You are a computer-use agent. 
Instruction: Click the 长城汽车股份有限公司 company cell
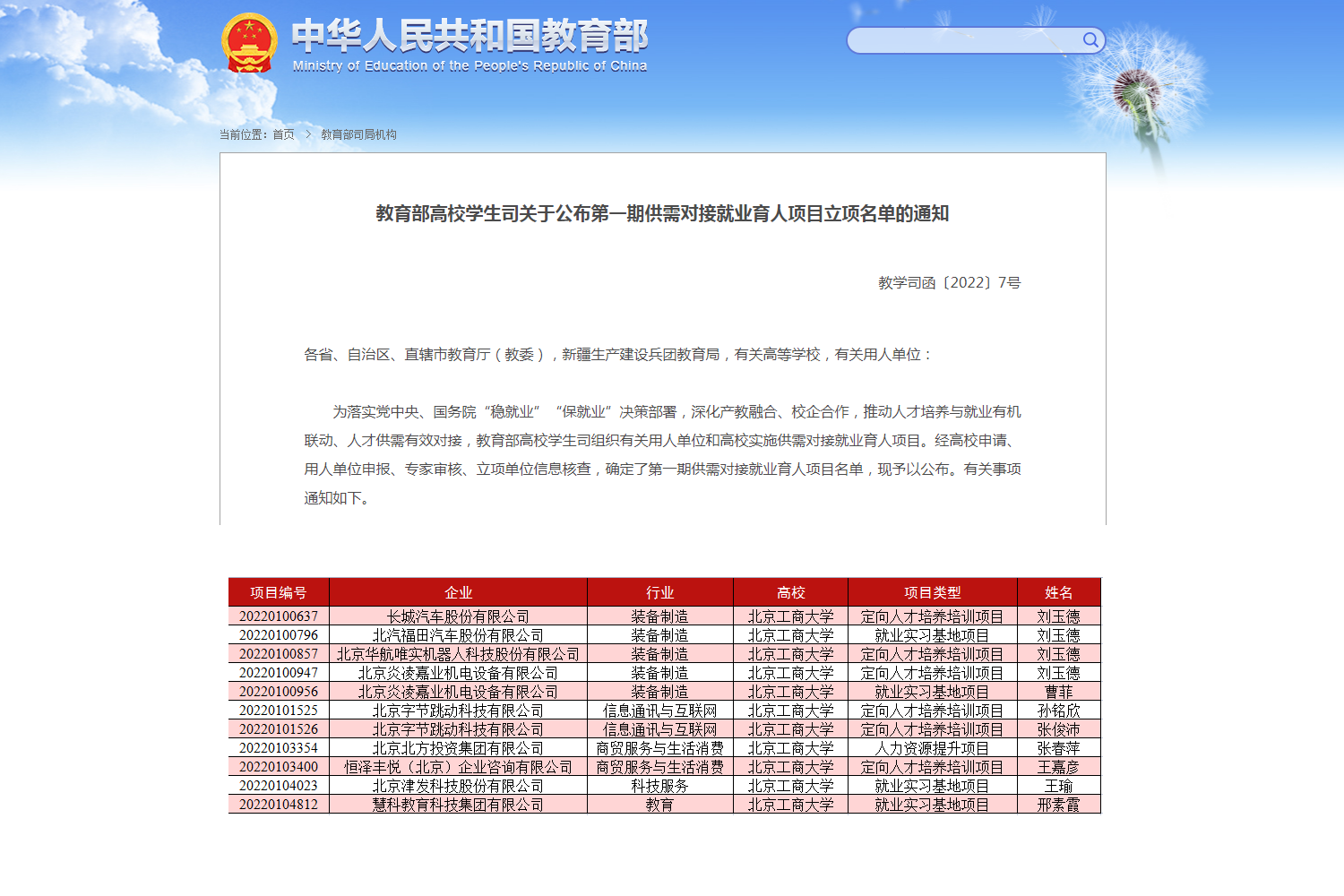click(x=458, y=616)
